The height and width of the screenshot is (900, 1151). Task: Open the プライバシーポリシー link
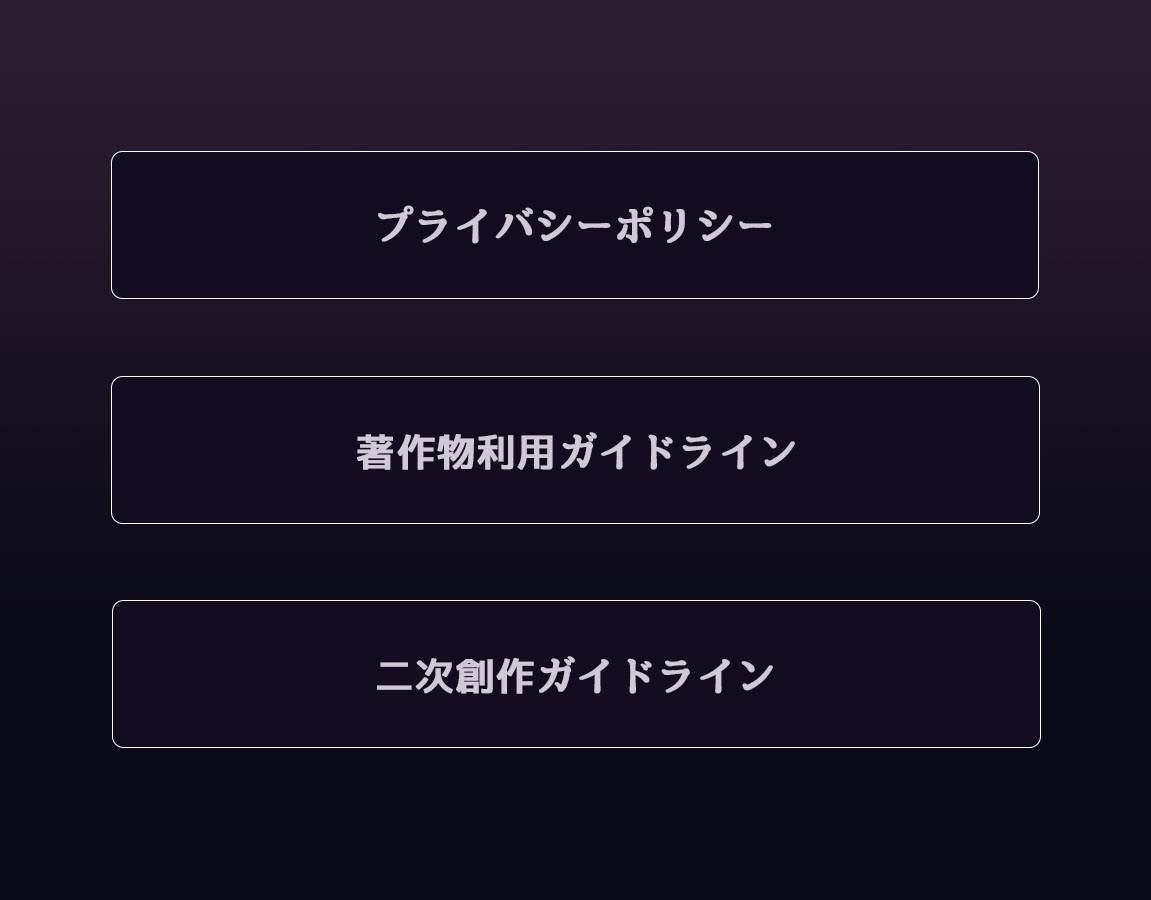575,225
